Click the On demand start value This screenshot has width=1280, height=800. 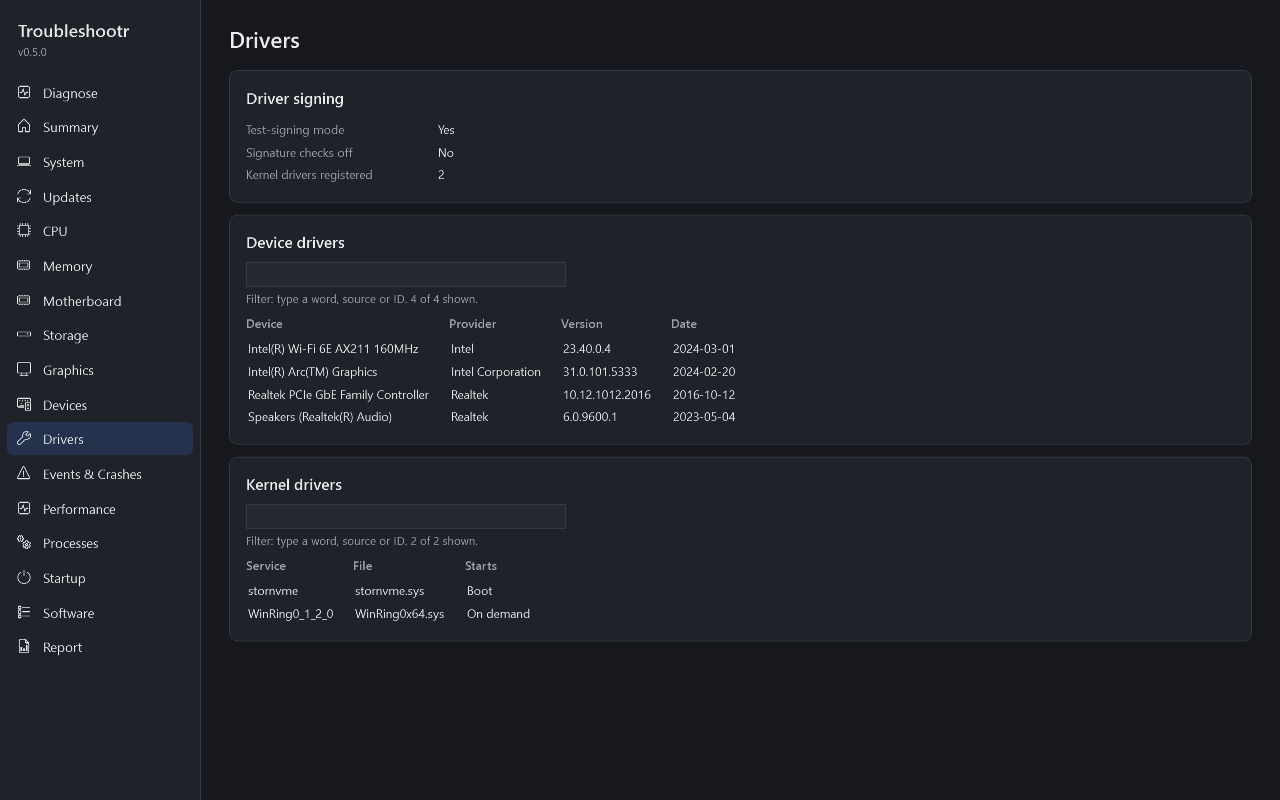[498, 614]
